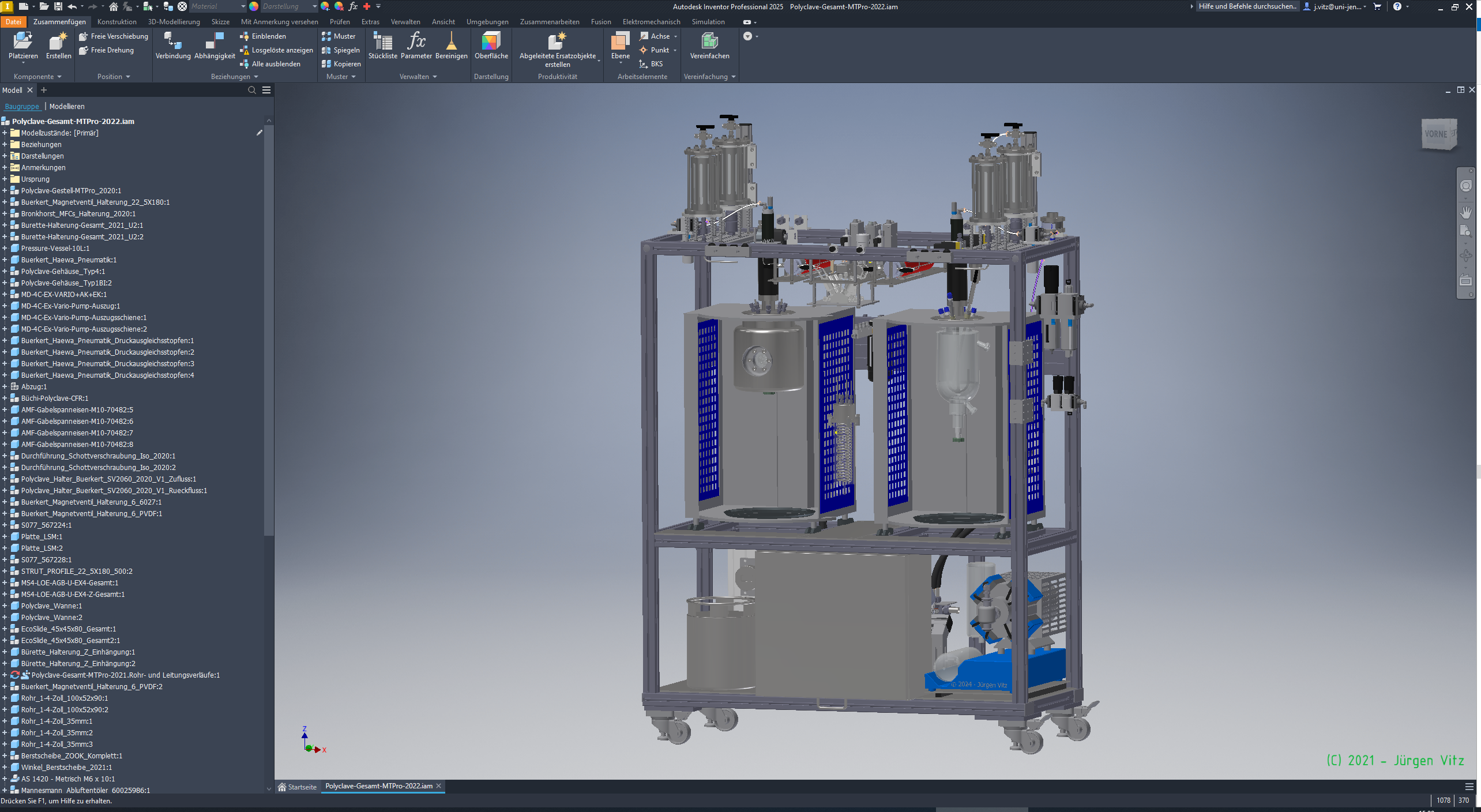Click the Platzieren component icon
The image size is (1481, 812).
23,42
